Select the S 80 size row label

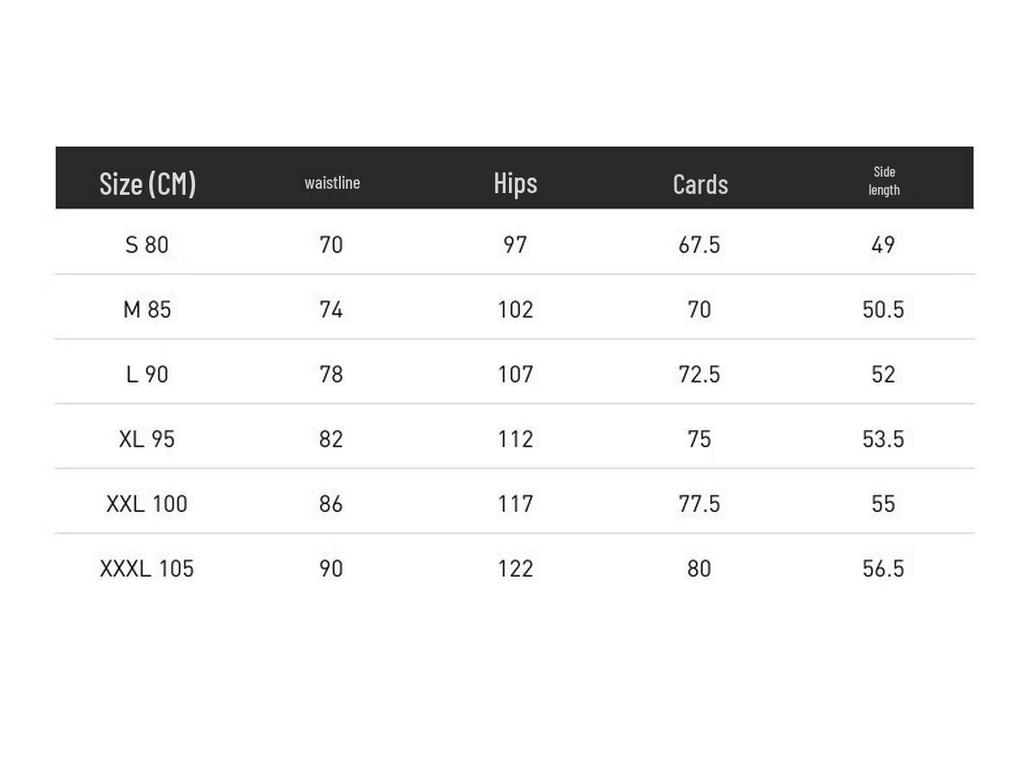point(147,245)
